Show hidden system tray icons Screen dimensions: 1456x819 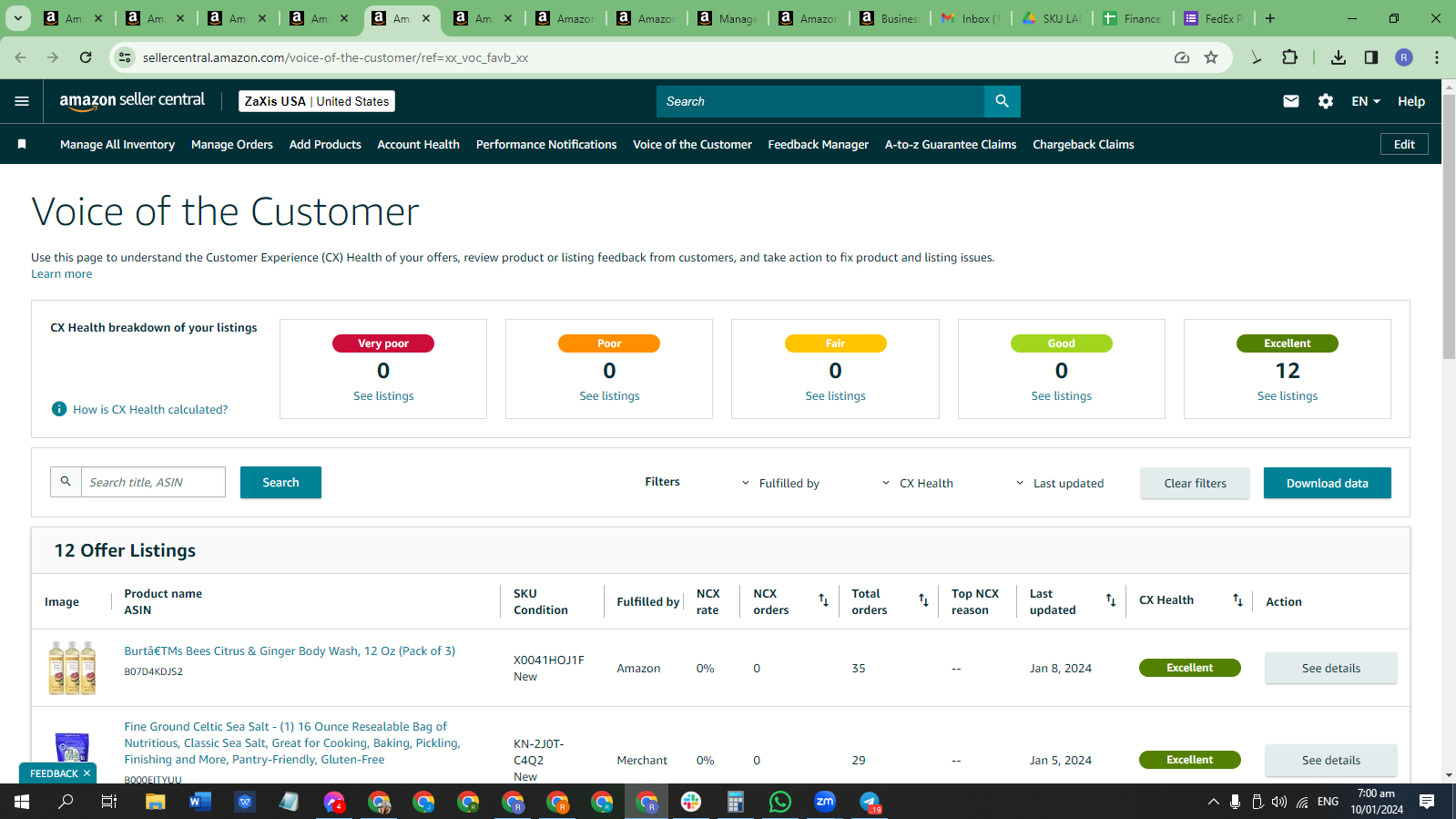coord(1213,802)
